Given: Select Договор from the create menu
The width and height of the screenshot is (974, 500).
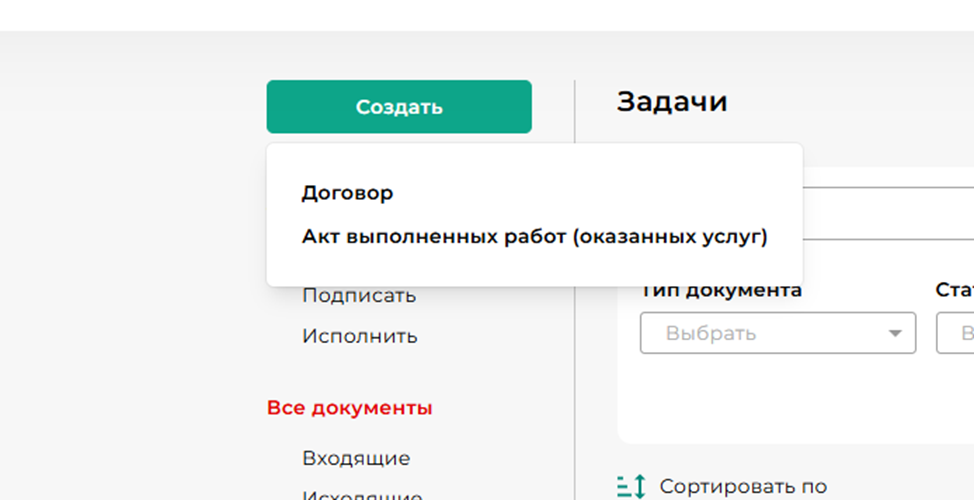Looking at the screenshot, I should point(347,193).
